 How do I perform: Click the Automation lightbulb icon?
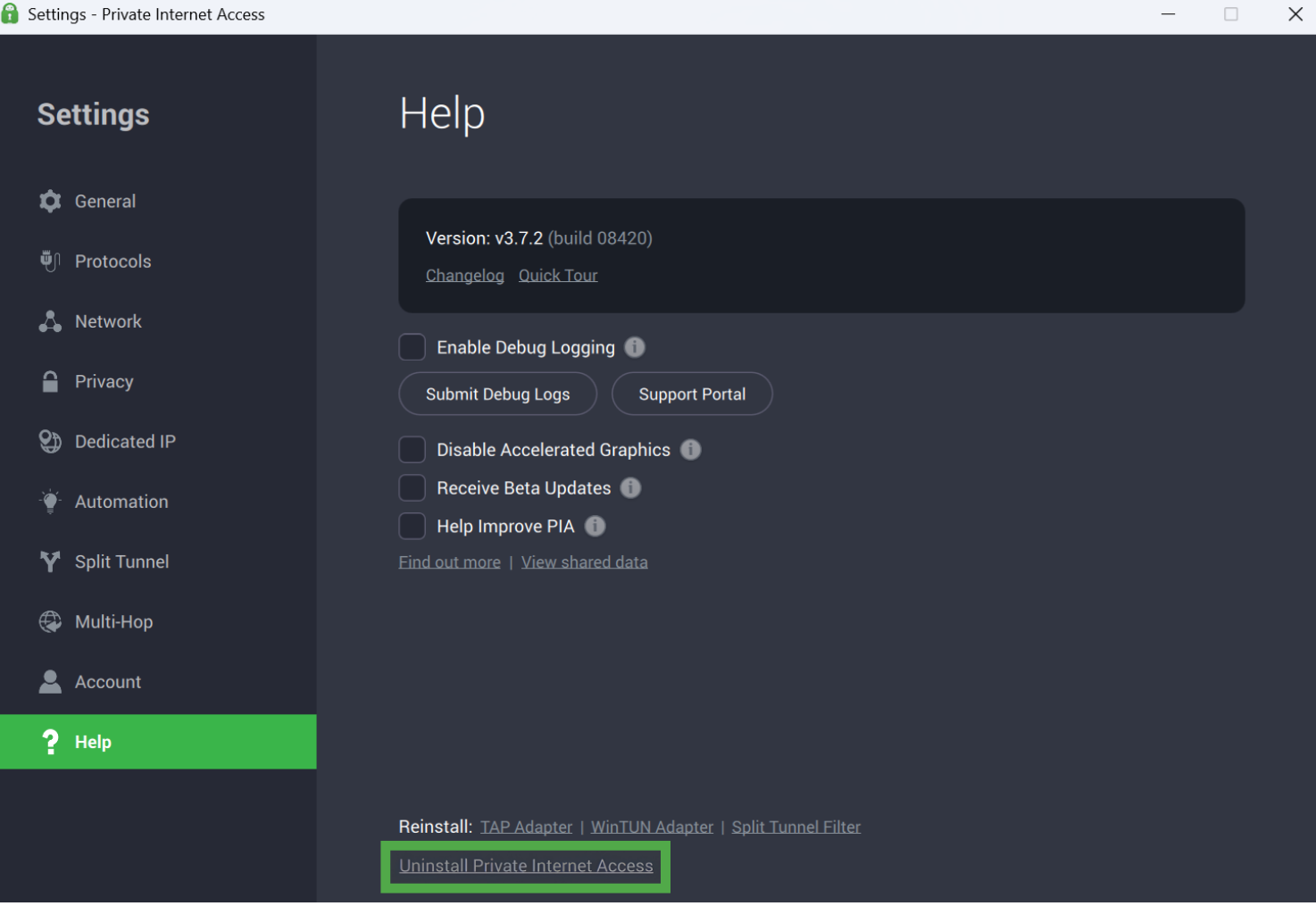50,501
